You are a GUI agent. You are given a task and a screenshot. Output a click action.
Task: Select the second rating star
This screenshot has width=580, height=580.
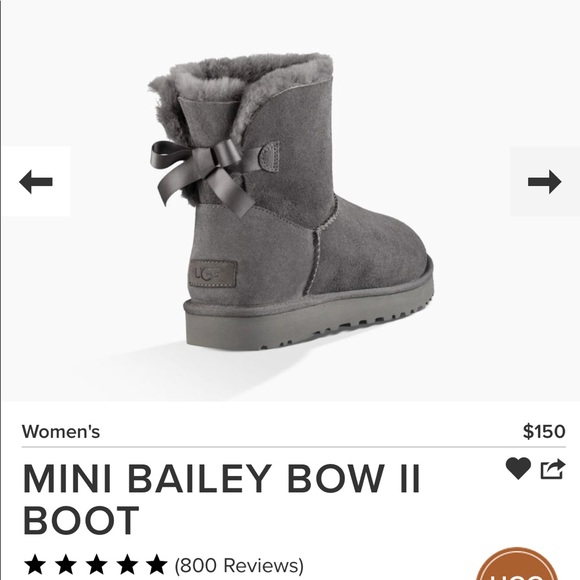click(66, 564)
